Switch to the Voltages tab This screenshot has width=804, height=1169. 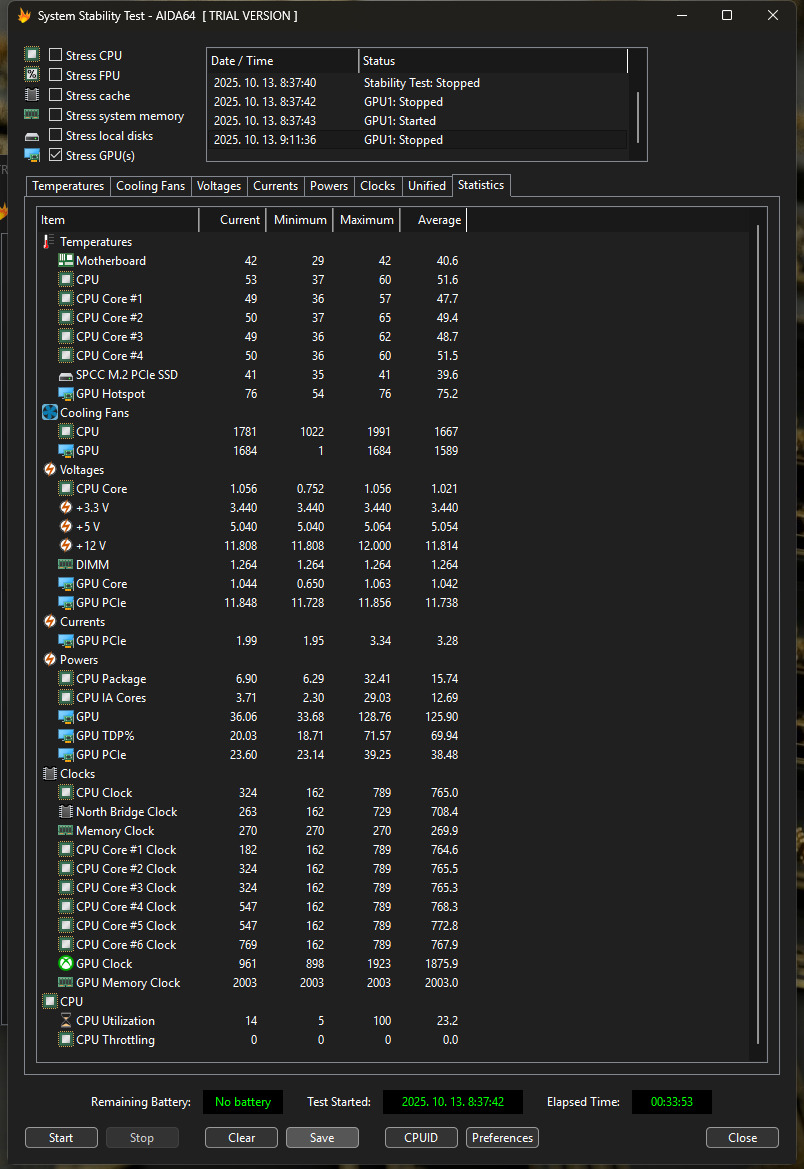(x=219, y=186)
